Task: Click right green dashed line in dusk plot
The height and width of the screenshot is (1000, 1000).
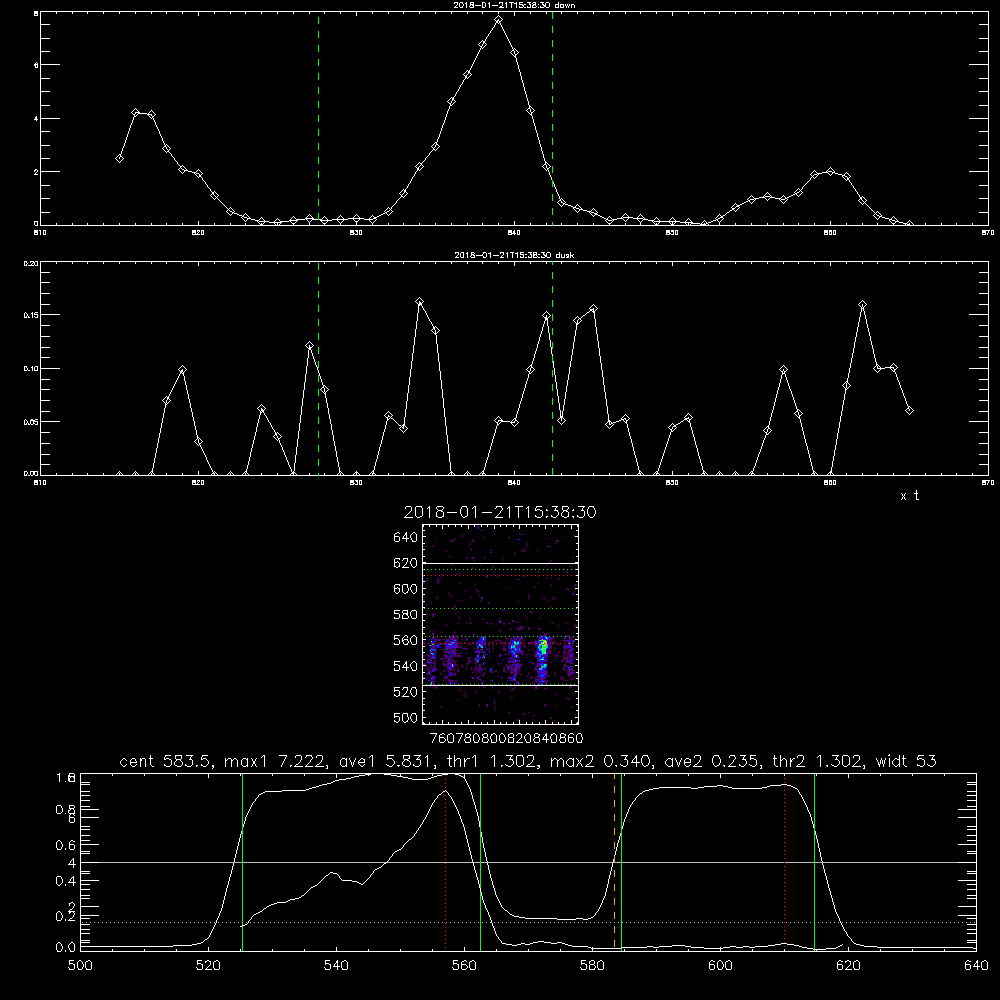Action: tap(552, 369)
